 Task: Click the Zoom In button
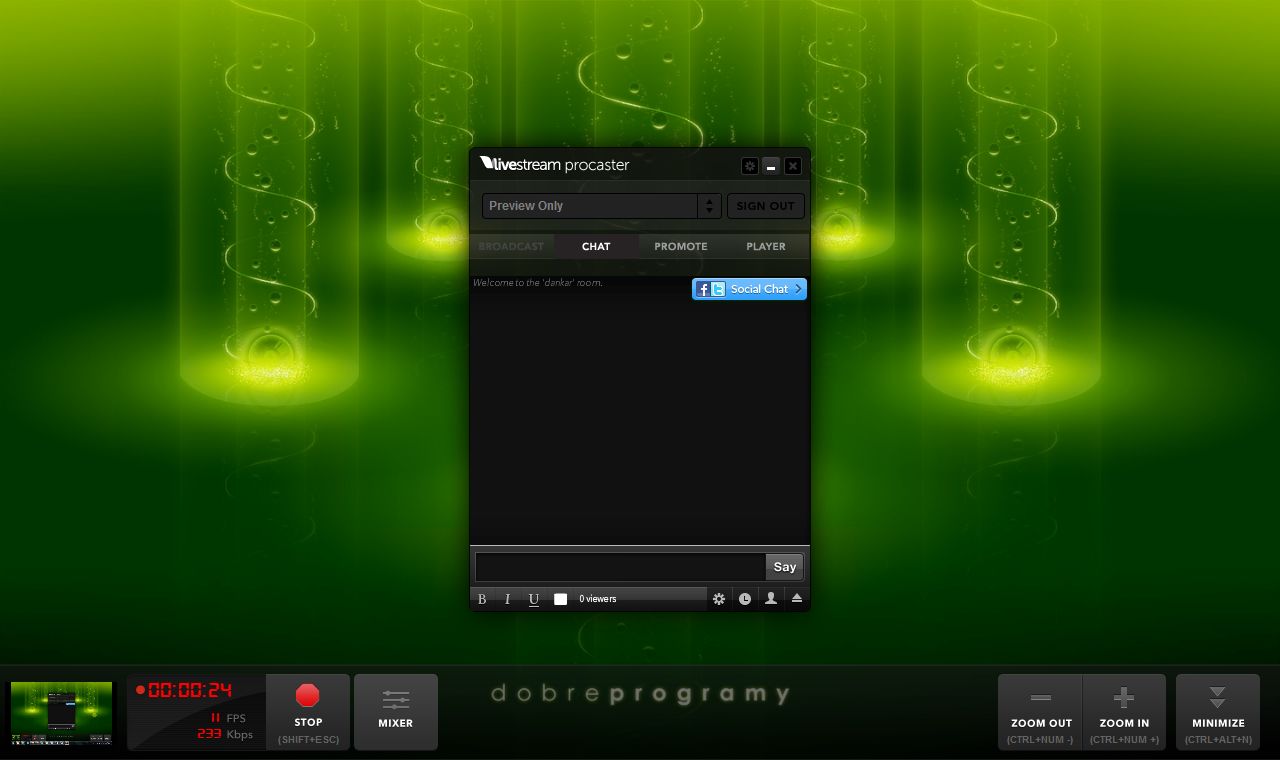(1124, 712)
